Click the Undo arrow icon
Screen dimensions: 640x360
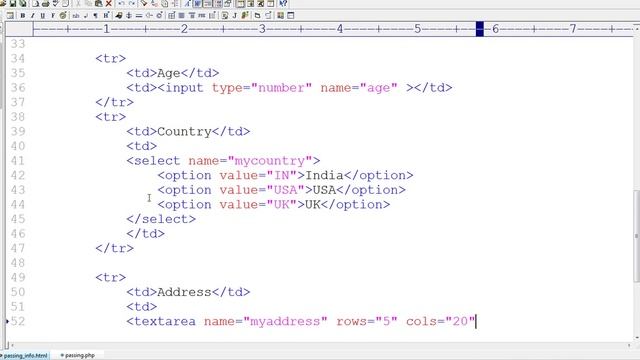(x=121, y=3)
